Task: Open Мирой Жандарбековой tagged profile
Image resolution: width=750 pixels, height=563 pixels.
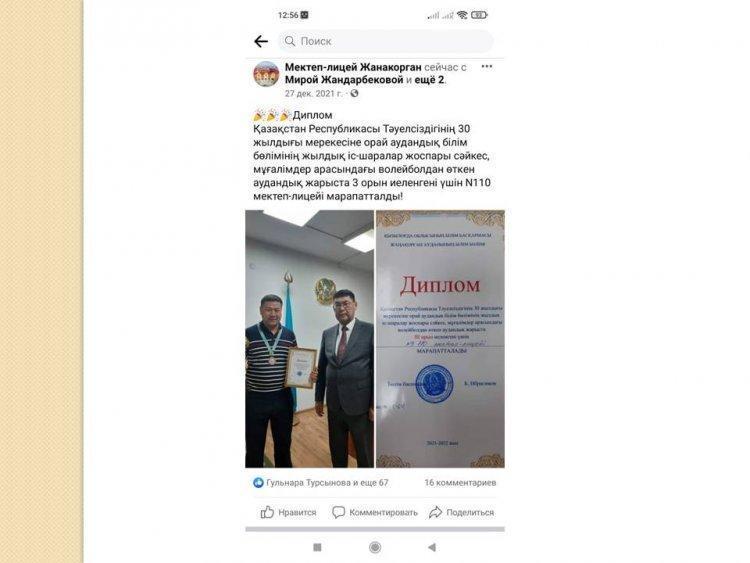Action: tap(344, 80)
